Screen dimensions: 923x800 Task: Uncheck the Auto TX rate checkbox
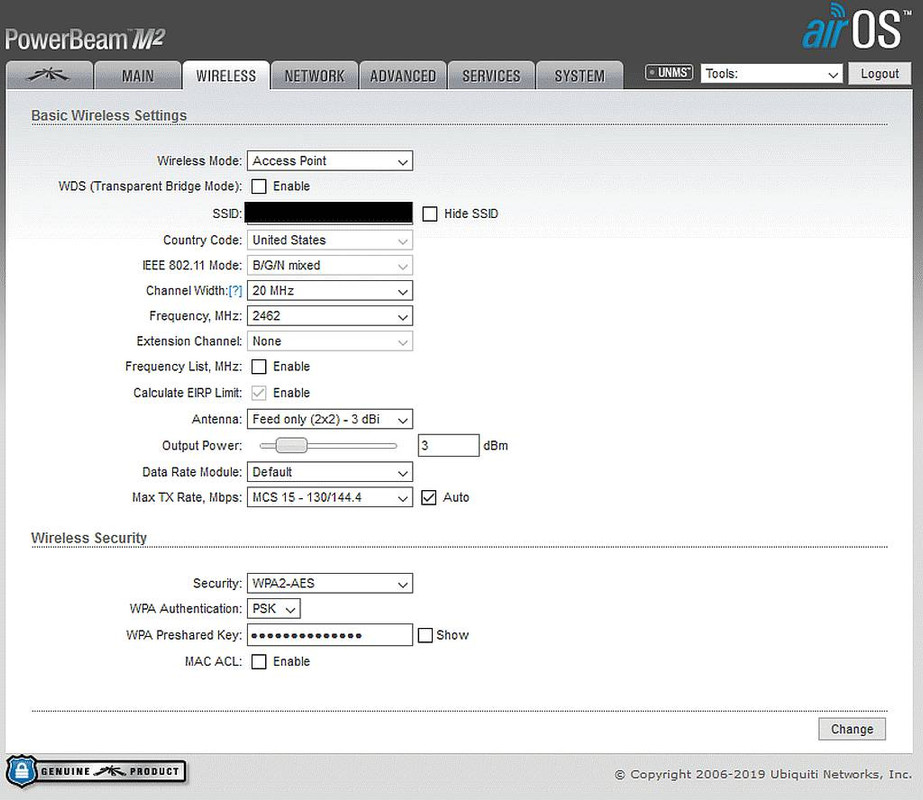pos(429,498)
